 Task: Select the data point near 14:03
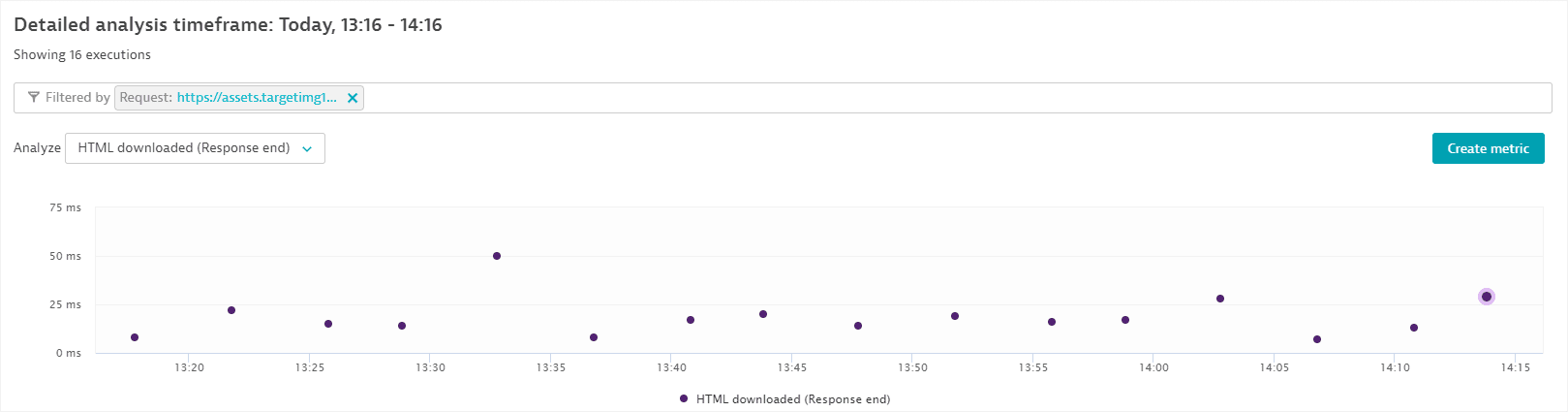[x=1220, y=299]
